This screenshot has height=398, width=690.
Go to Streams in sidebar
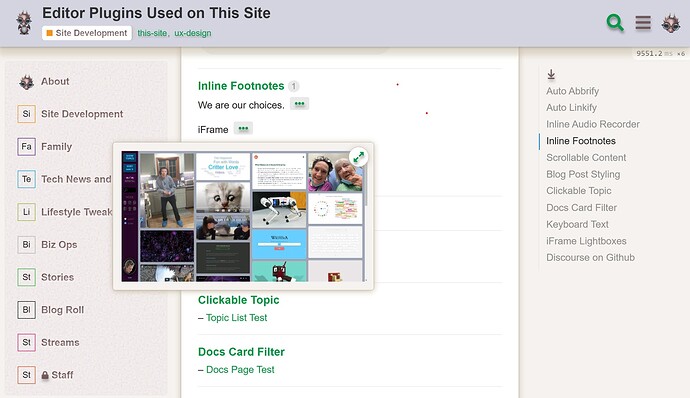[60, 342]
